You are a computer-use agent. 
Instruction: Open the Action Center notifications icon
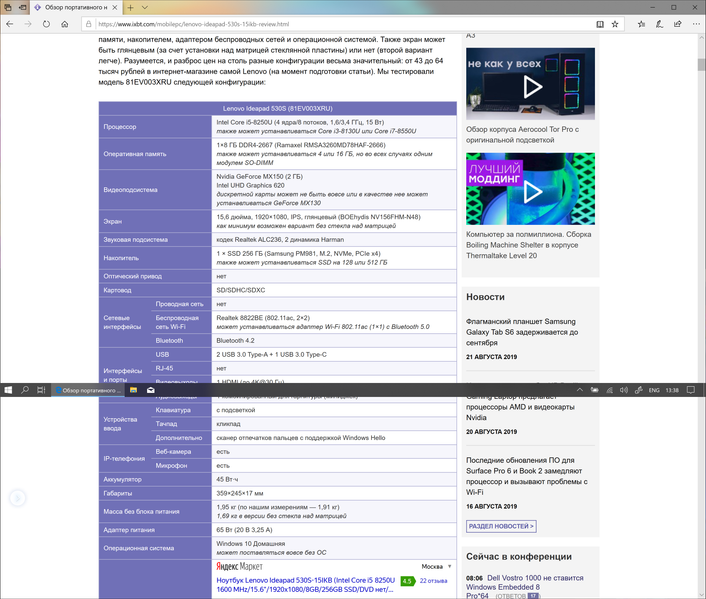[691, 390]
